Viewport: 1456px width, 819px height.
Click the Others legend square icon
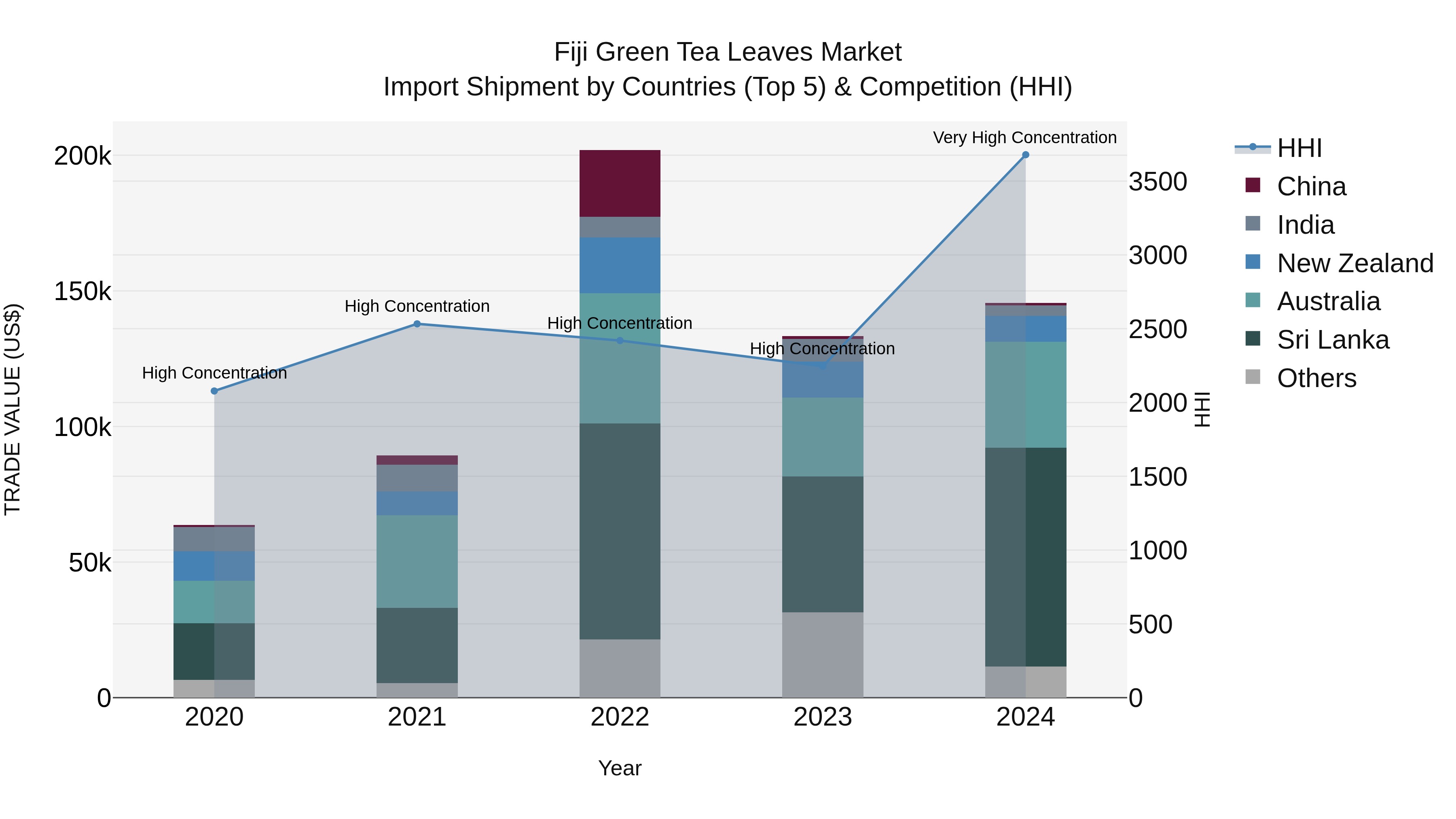point(1253,377)
